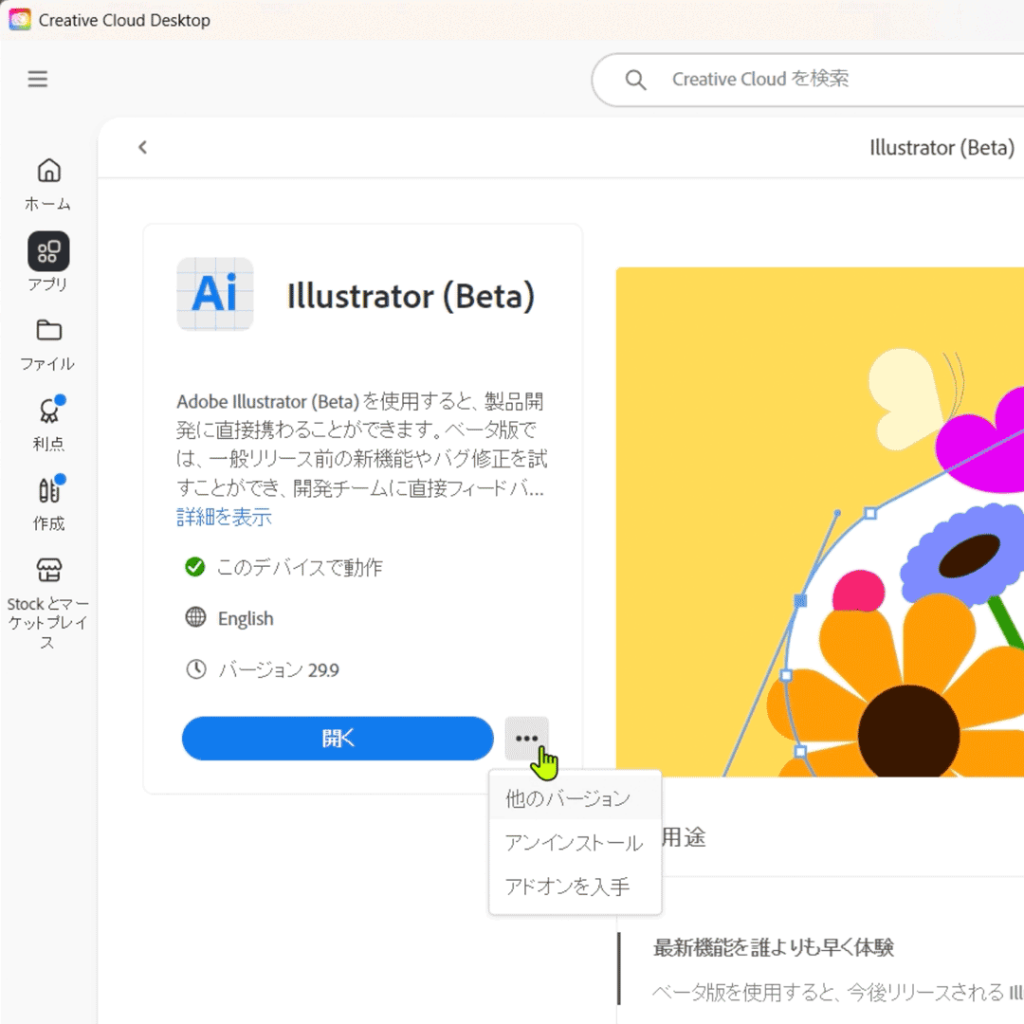Click the flower artwork preview image

click(820, 522)
